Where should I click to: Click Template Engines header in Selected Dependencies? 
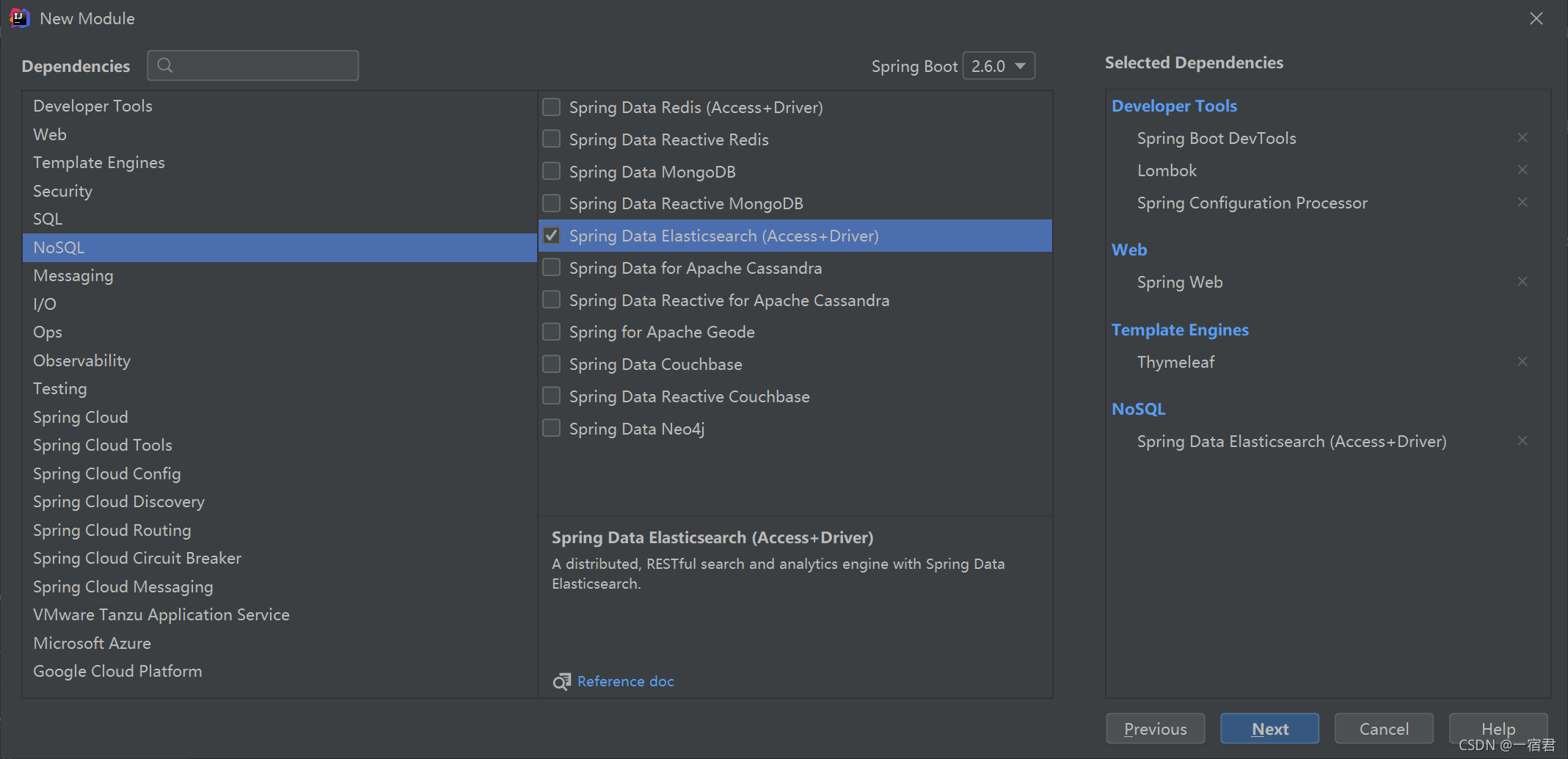1180,330
